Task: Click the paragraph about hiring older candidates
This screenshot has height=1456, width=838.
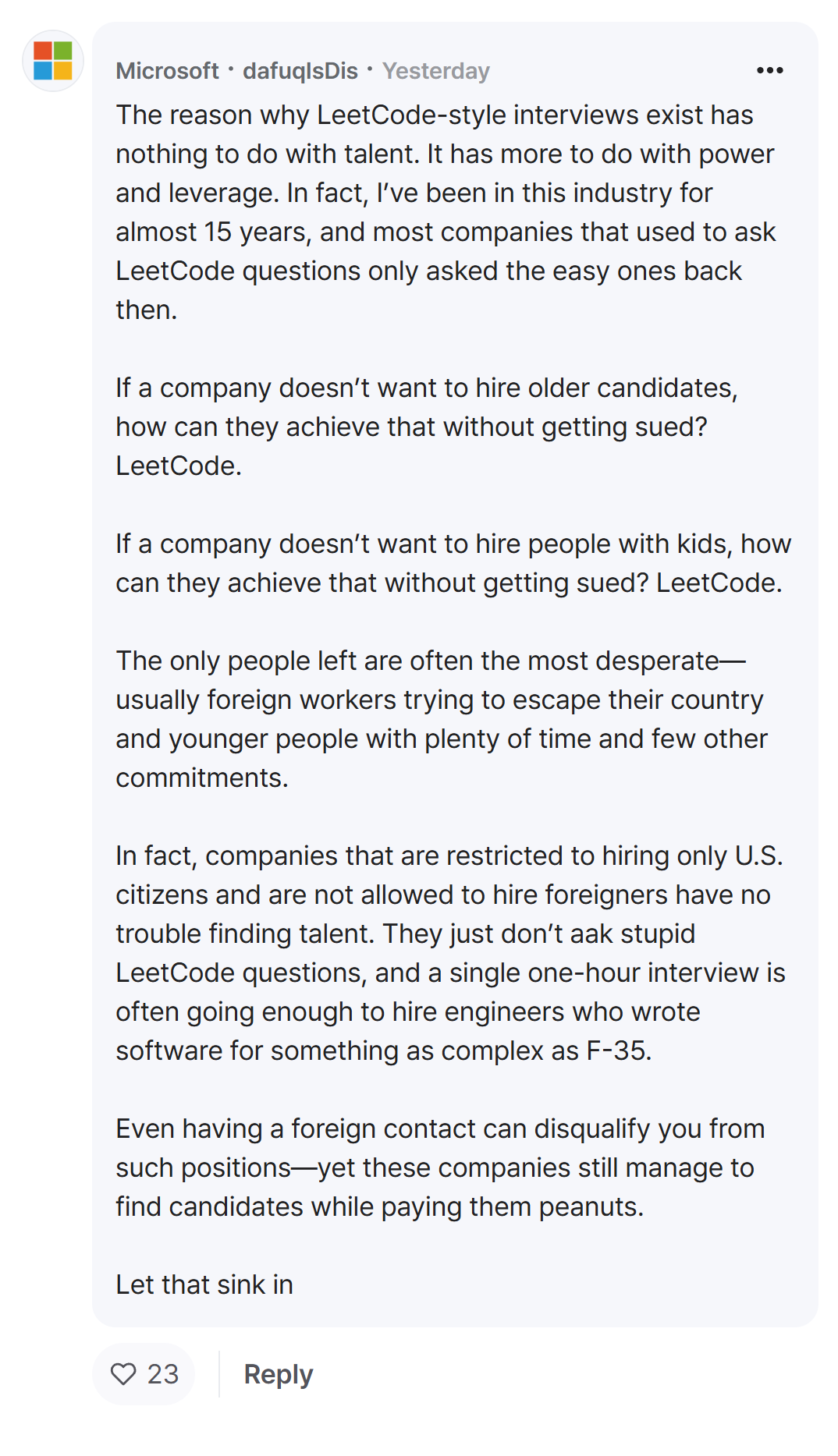Action: 427,427
